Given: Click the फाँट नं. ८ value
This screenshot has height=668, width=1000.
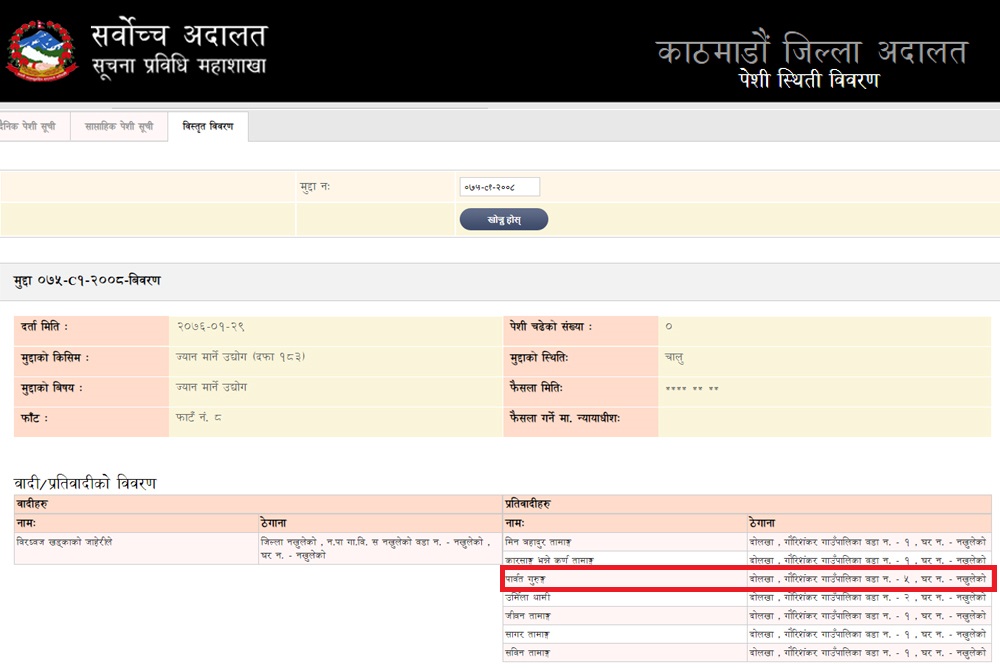Looking at the screenshot, I should 199,417.
